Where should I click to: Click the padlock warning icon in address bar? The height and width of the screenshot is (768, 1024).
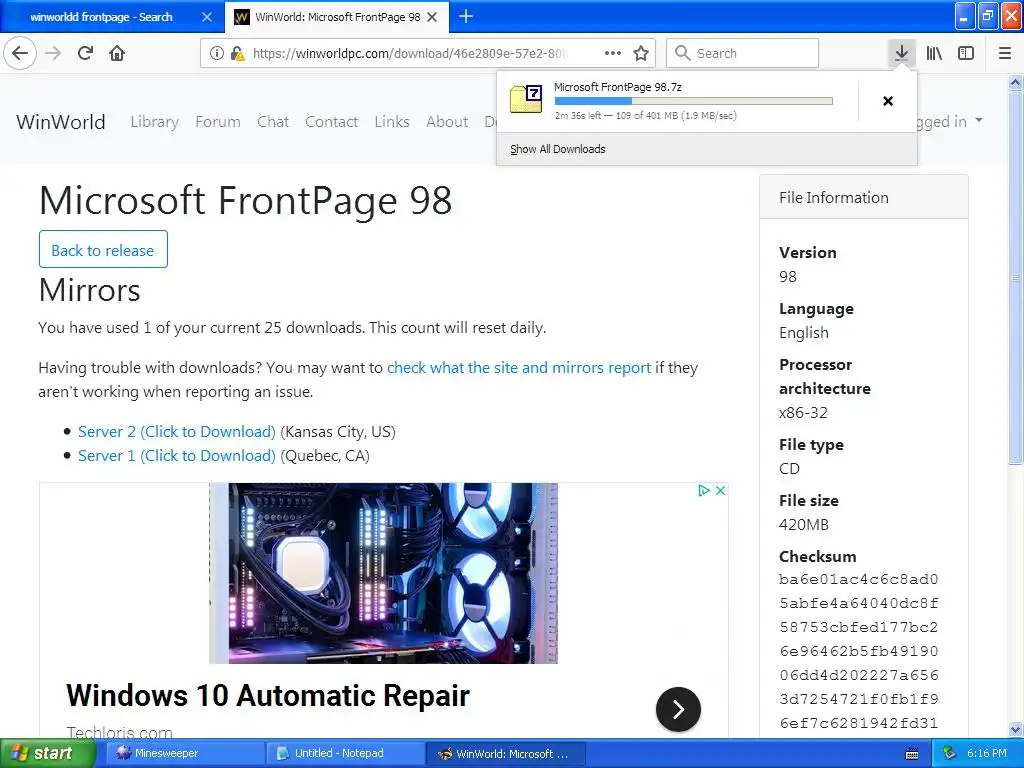(x=237, y=54)
